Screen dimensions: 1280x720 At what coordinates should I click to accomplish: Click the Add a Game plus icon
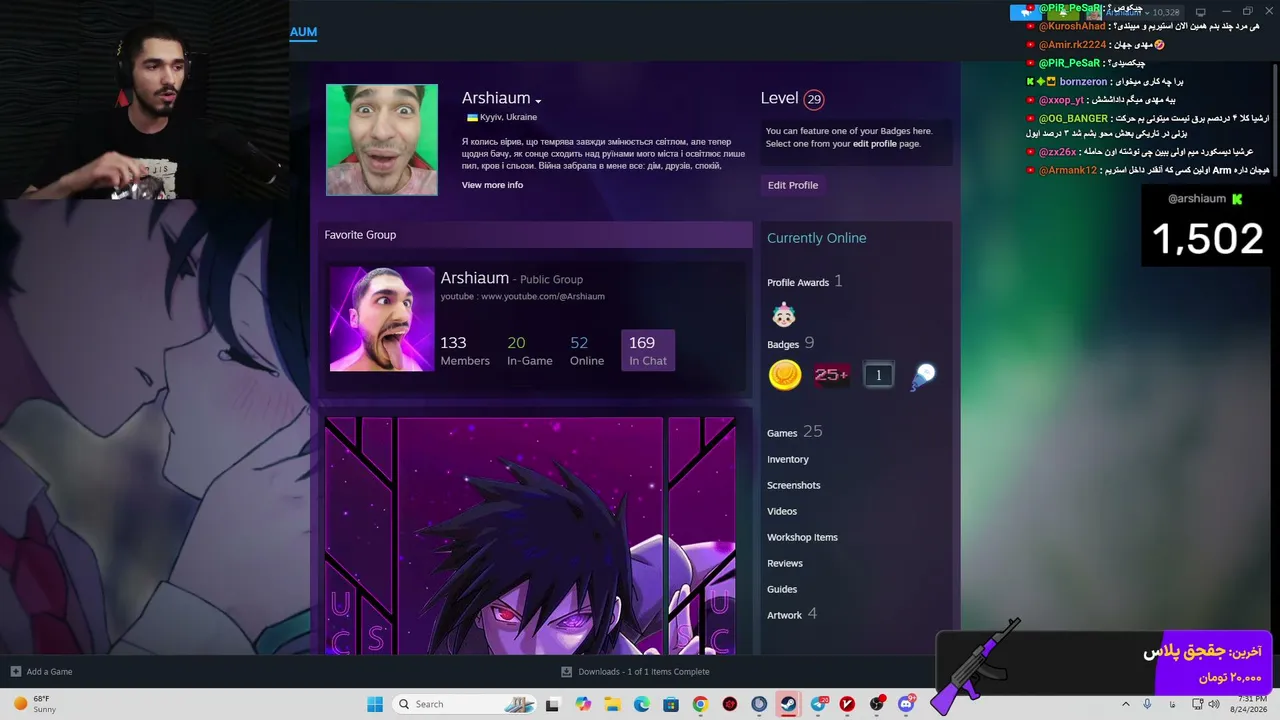coord(15,672)
